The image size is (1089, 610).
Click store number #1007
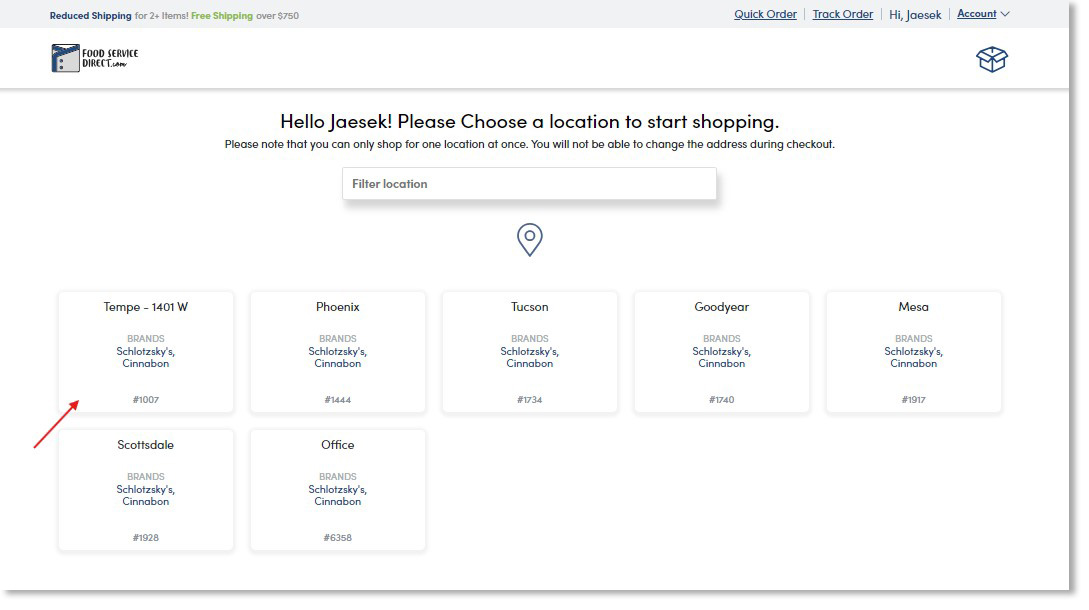[146, 399]
